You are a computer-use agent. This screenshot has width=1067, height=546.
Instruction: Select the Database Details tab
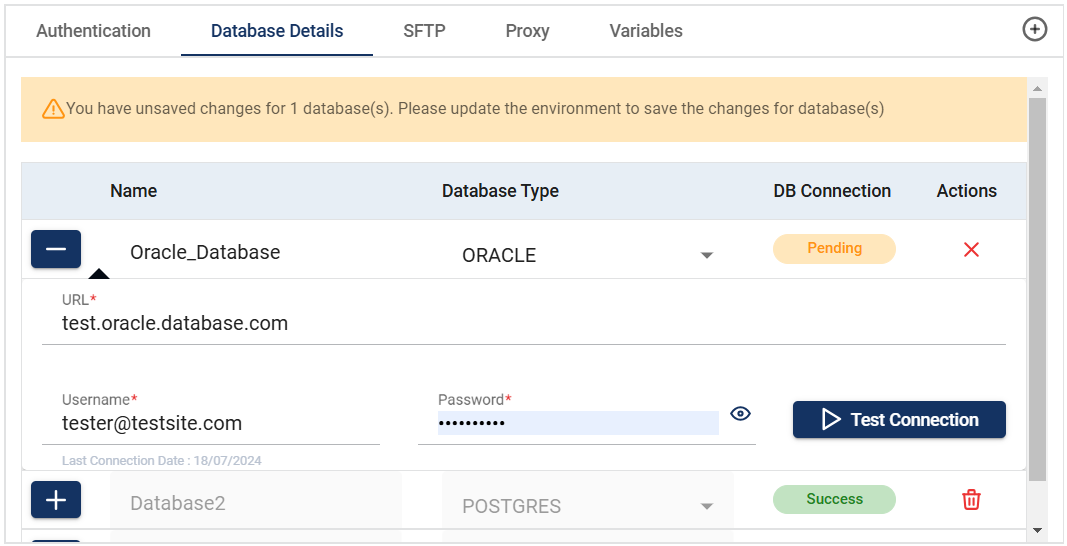coord(277,31)
